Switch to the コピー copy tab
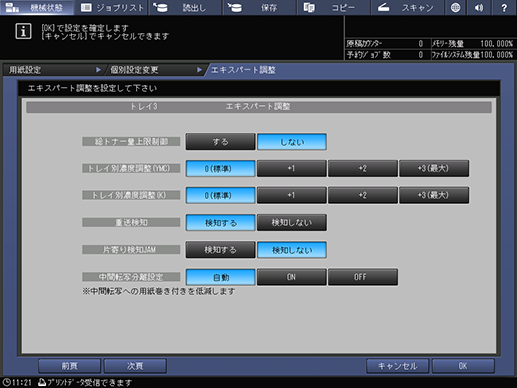The height and width of the screenshot is (388, 517). pyautogui.click(x=333, y=7)
